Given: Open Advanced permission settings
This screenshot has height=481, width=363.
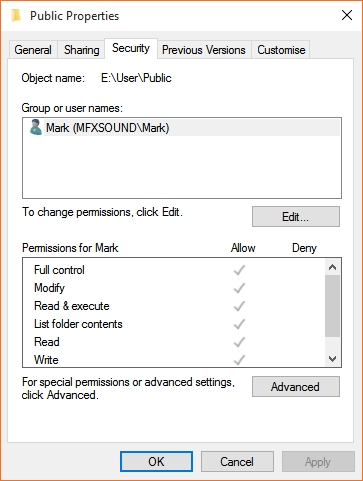Looking at the screenshot, I should pos(296,387).
